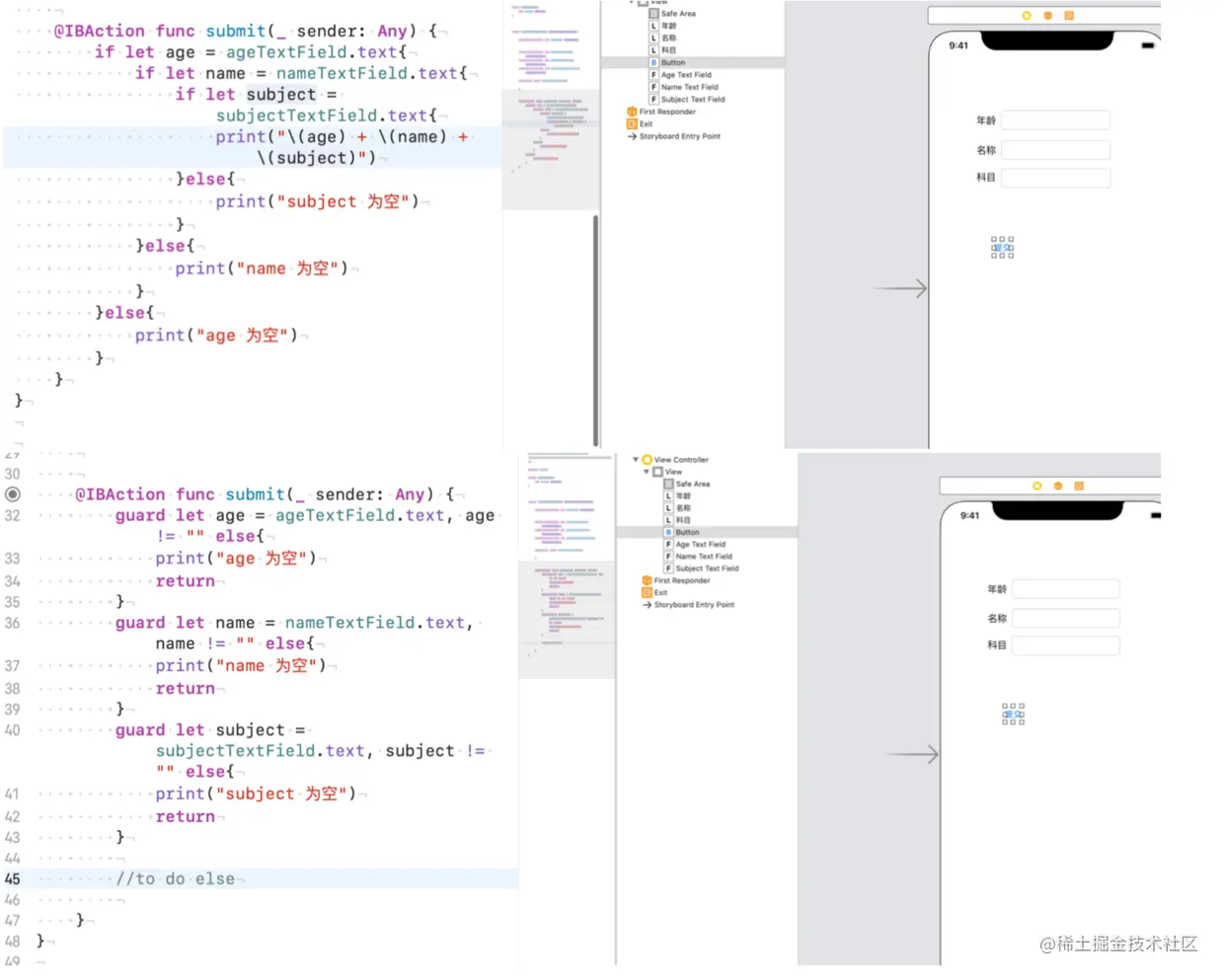This screenshot has width=1224, height=980.
Task: Select Subject Text Field in upper outline
Action: click(x=687, y=100)
